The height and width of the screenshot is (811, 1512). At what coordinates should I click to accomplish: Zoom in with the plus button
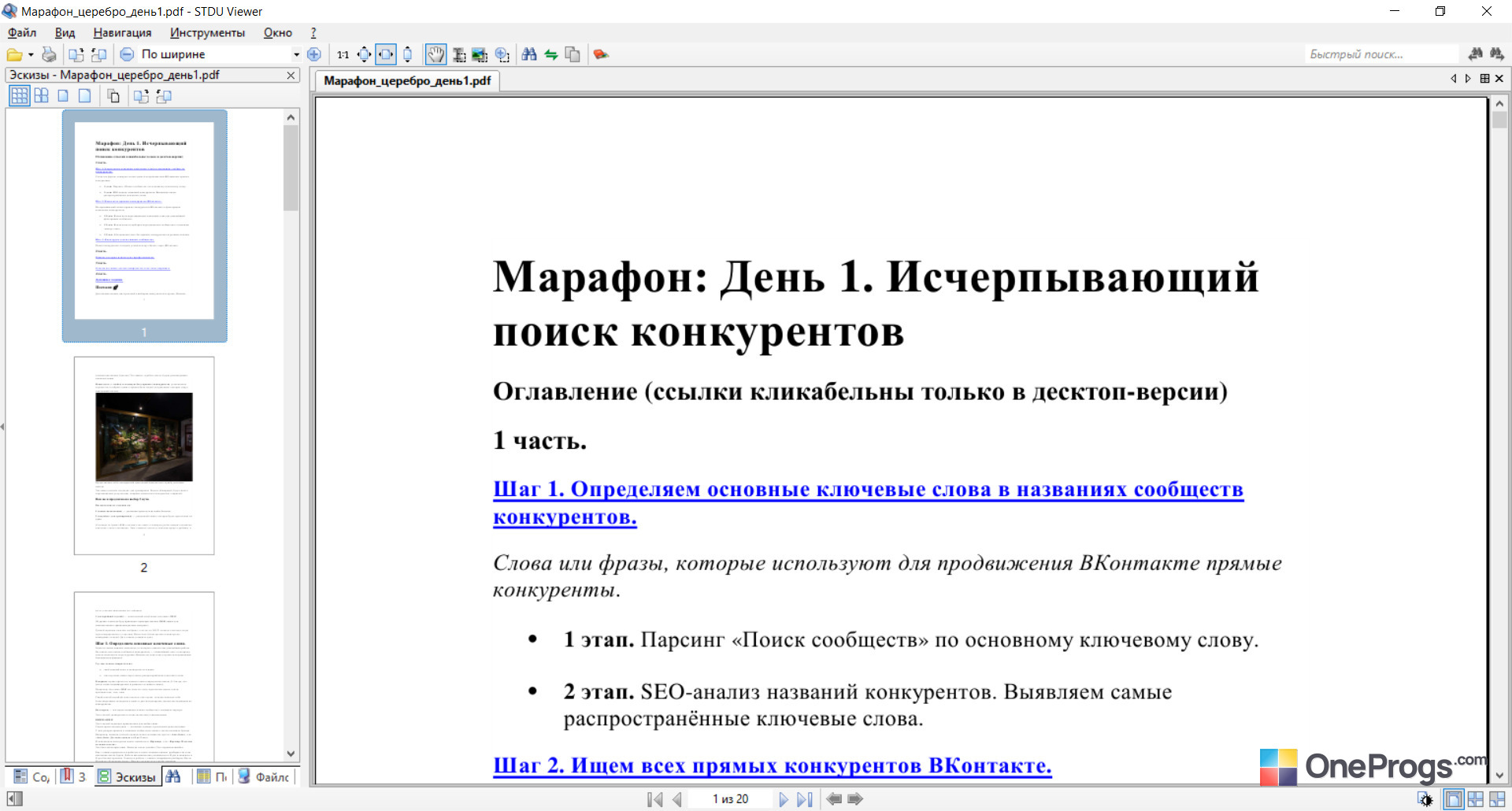click(x=314, y=54)
